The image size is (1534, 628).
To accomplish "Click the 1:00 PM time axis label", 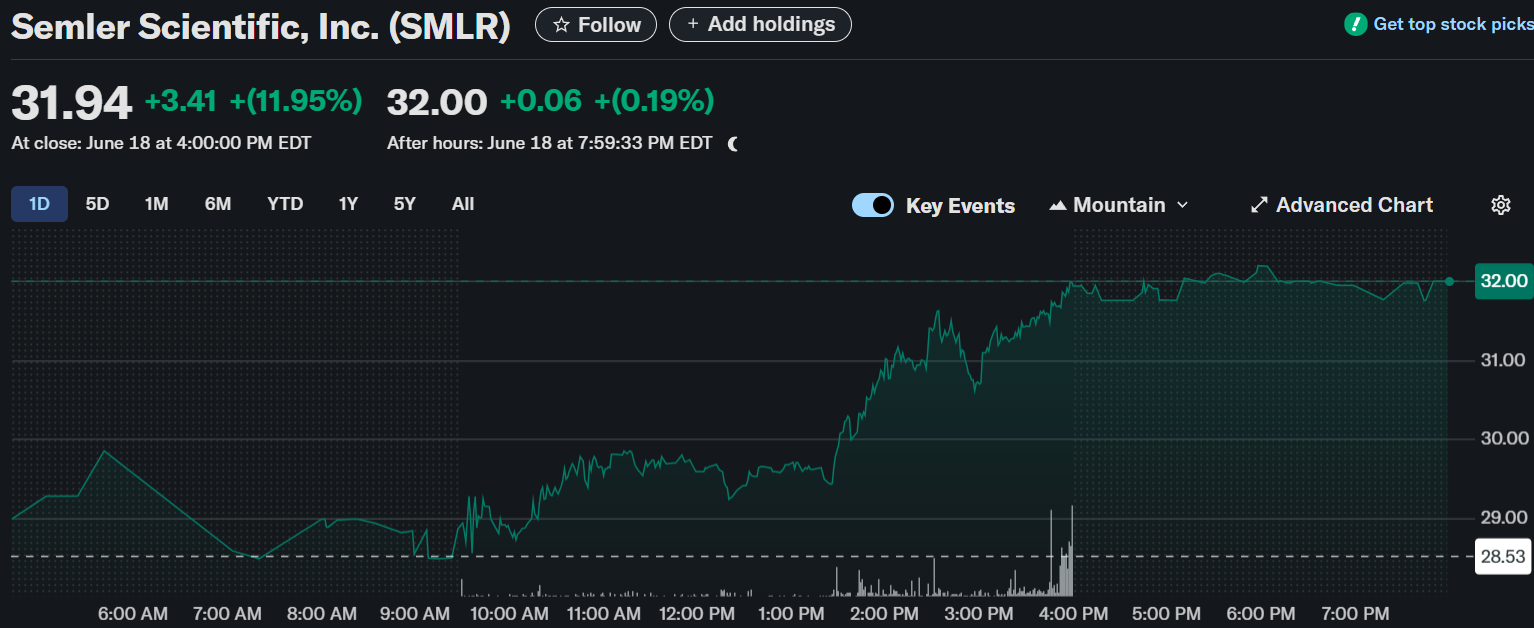I will (x=791, y=613).
